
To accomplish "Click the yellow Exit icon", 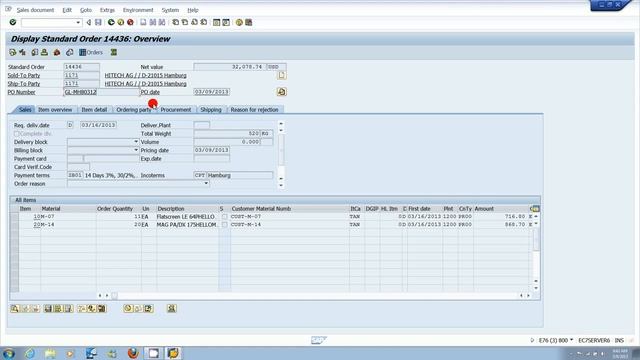I will (120, 22).
